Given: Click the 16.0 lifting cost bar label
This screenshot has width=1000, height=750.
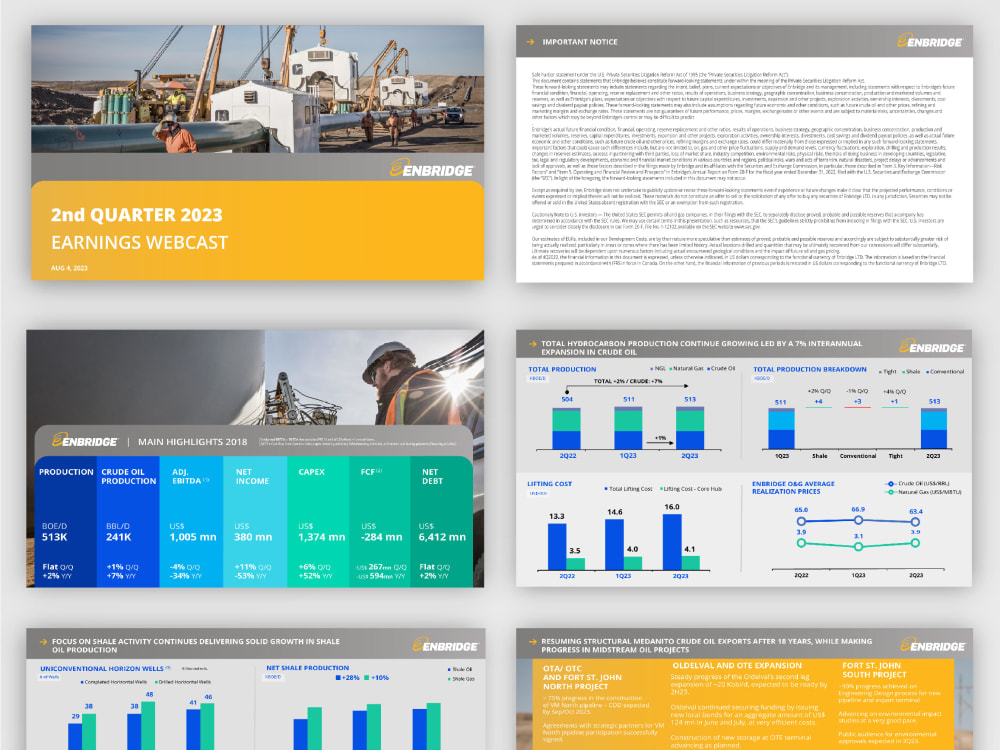Looking at the screenshot, I should [x=672, y=507].
